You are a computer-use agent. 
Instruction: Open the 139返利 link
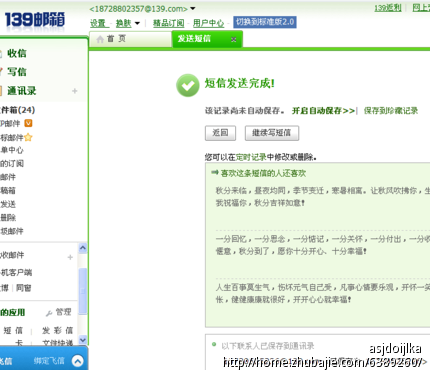click(387, 8)
